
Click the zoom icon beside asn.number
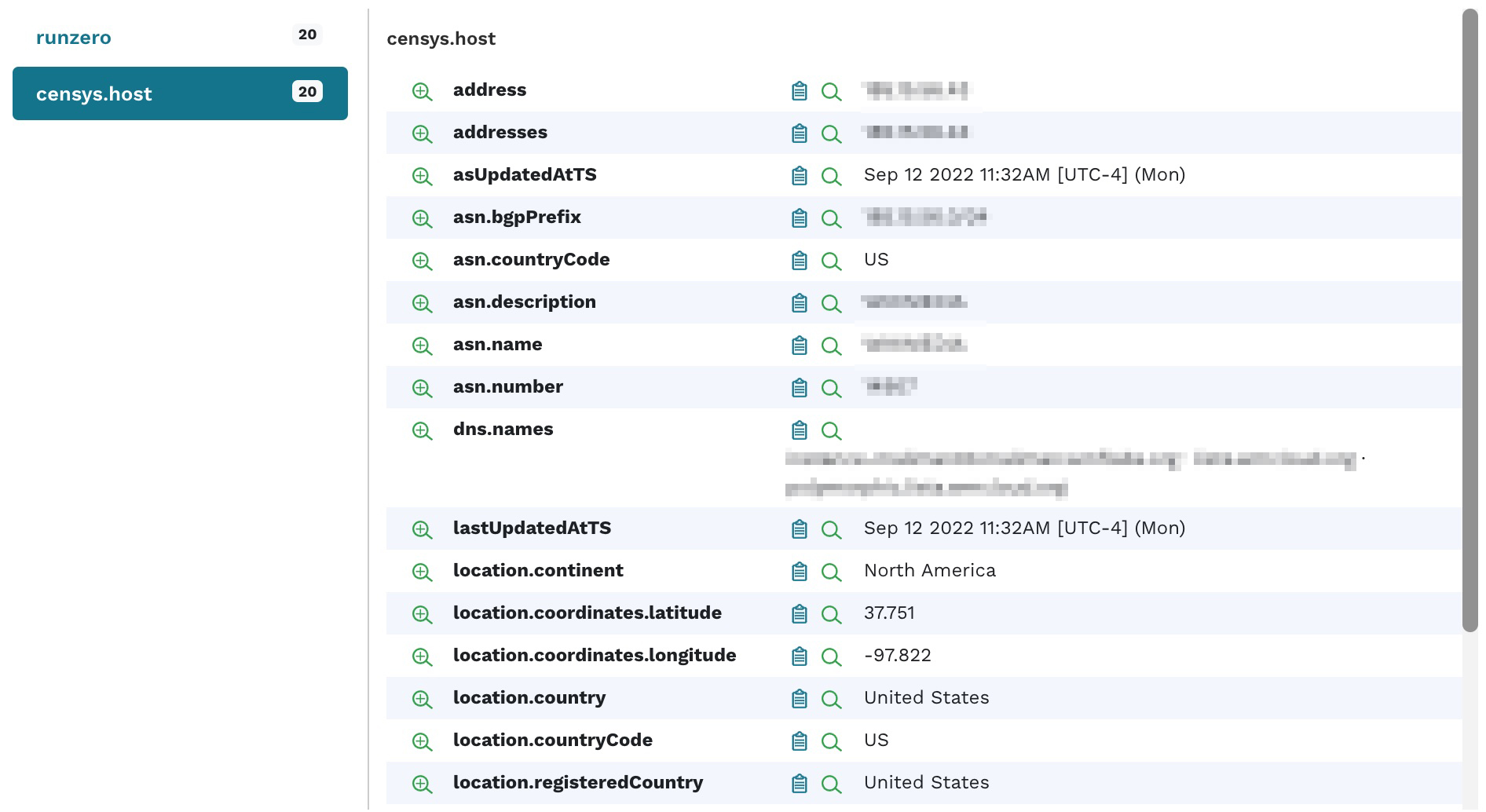click(x=423, y=388)
